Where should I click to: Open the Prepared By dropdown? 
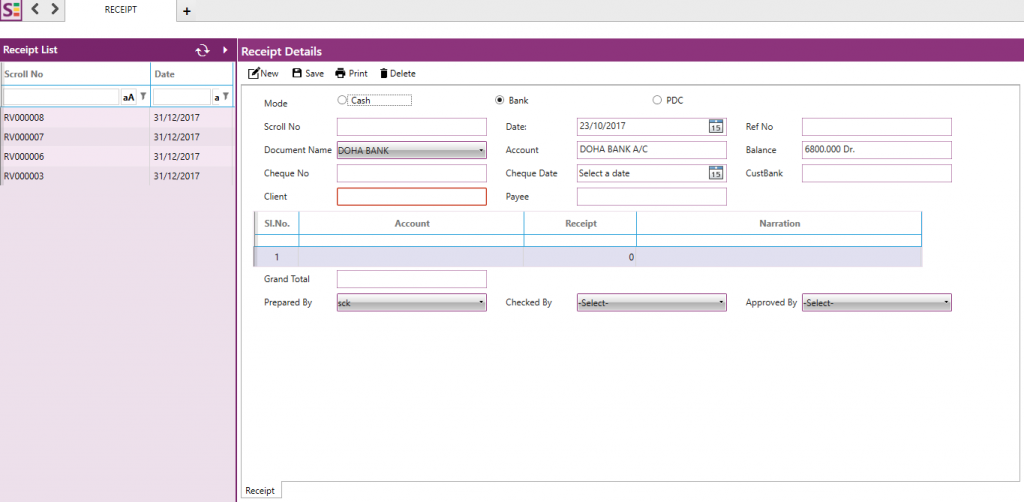(412, 303)
